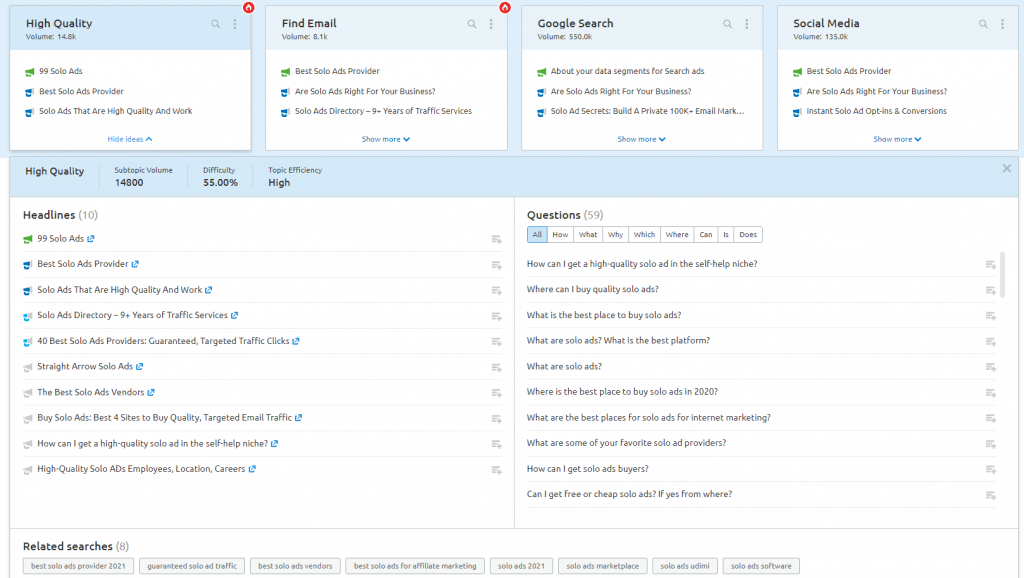
Task: Select the High Quality card title
Action: [59, 23]
